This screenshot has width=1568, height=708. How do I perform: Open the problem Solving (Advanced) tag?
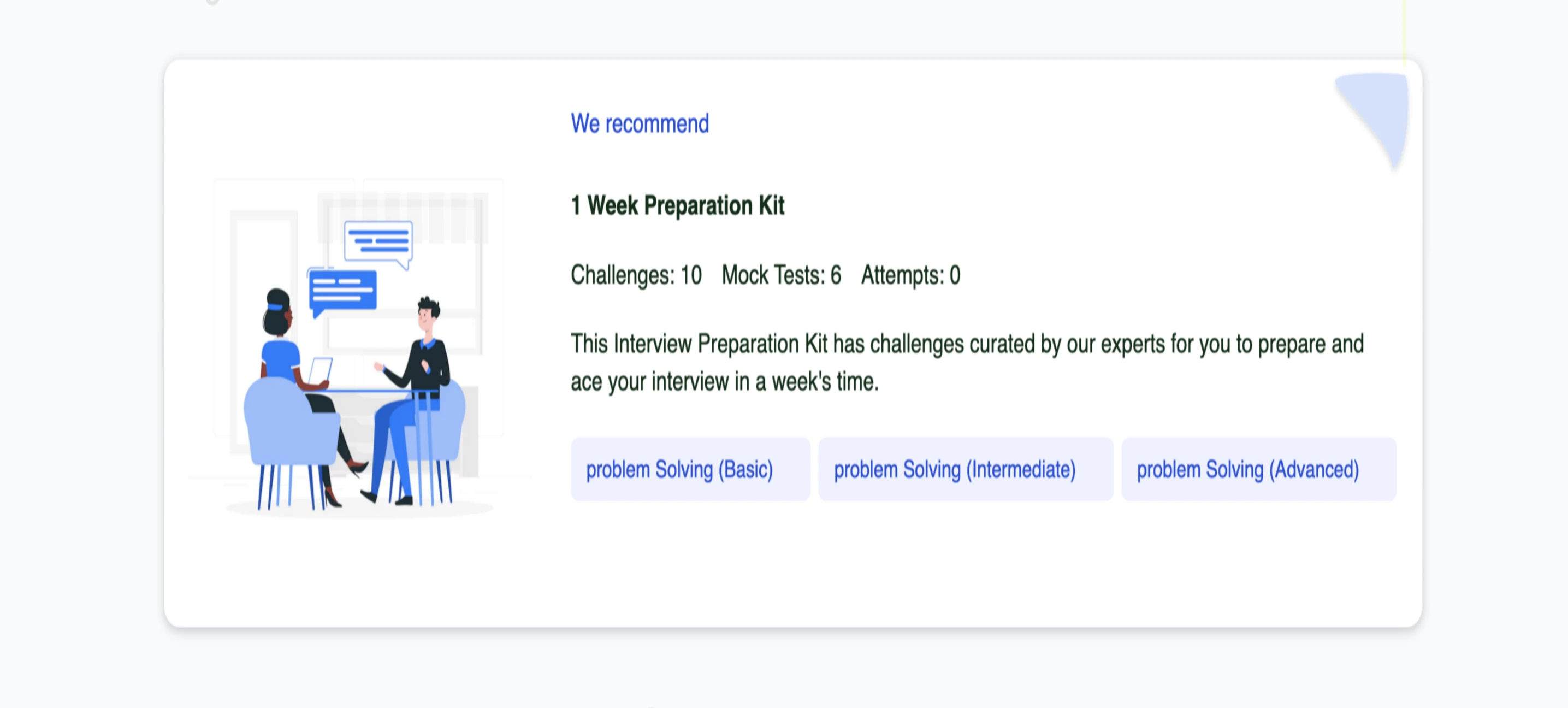1259,469
